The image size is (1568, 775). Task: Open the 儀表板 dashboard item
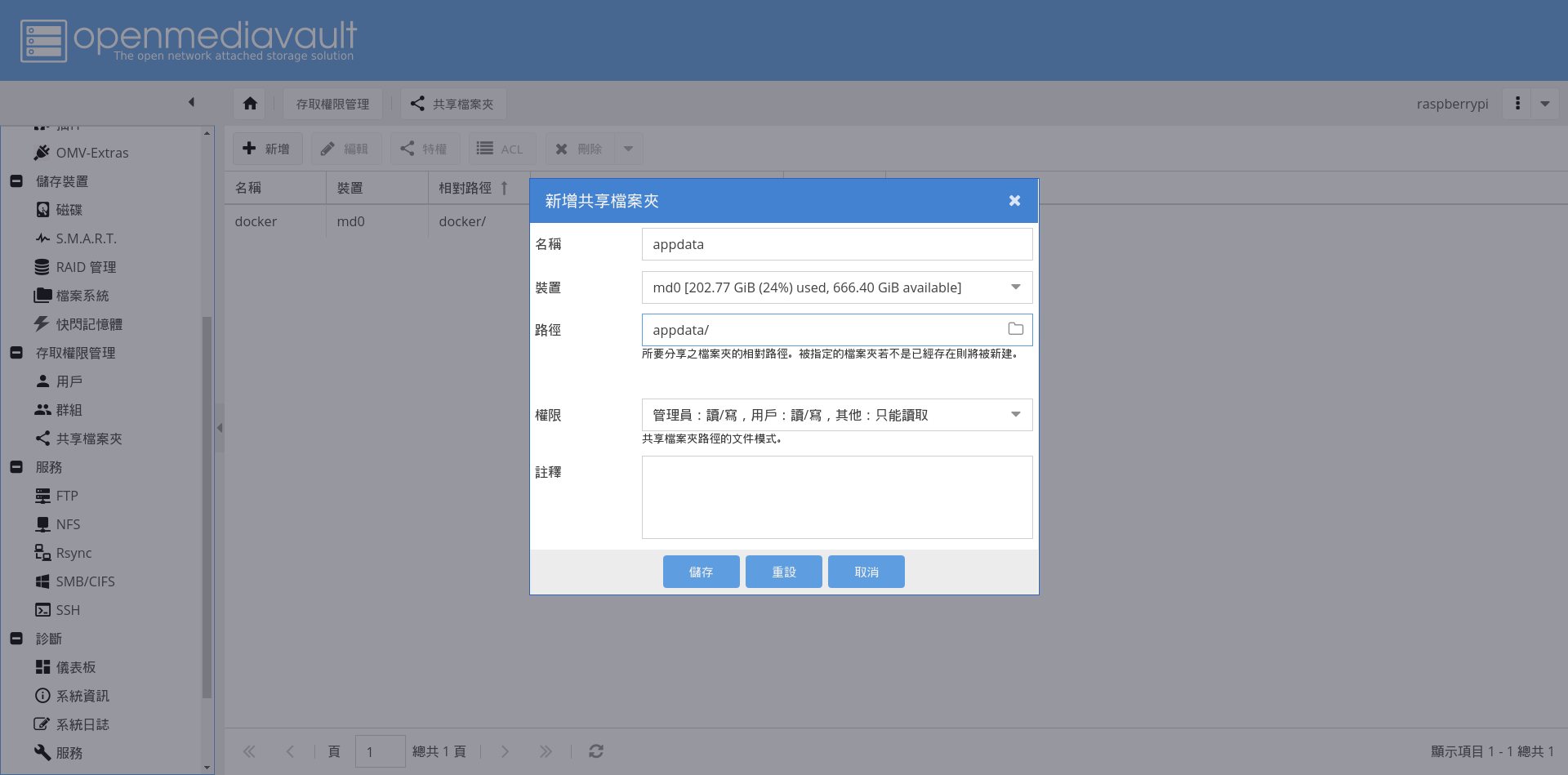[76, 667]
